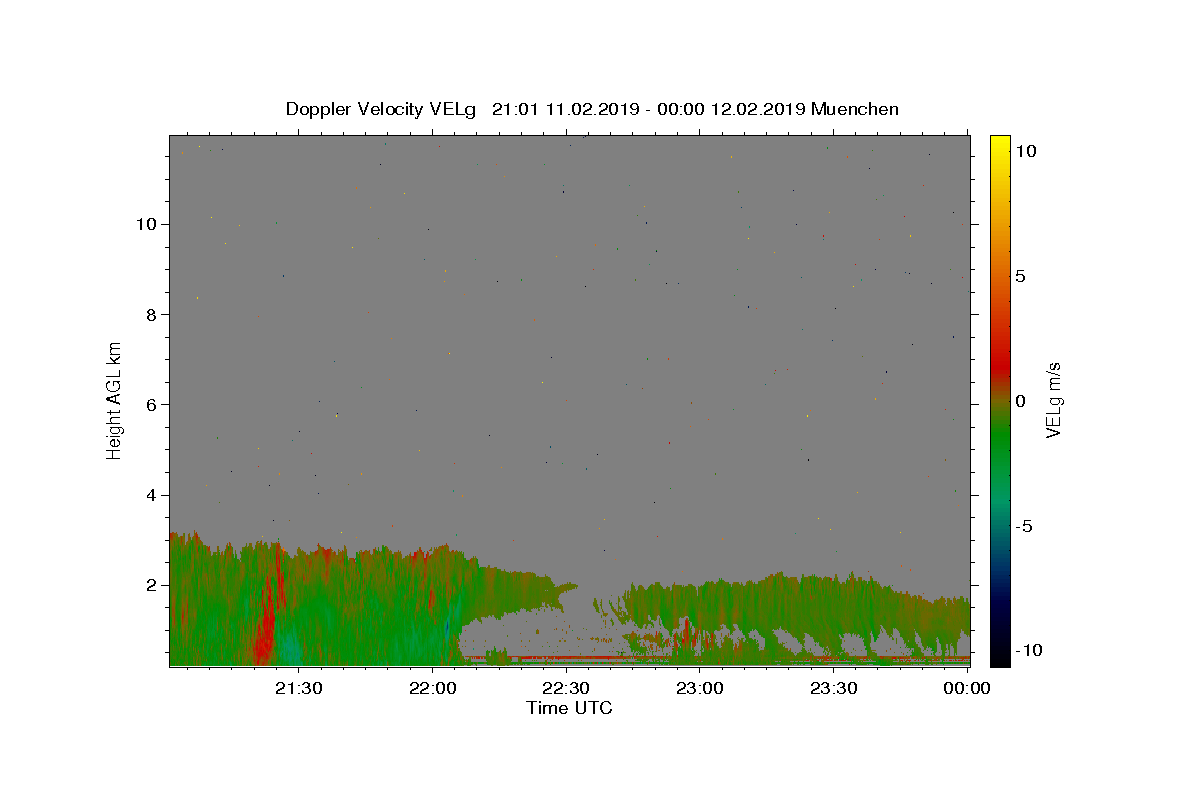Click the 23:00 time tick label

tap(699, 688)
